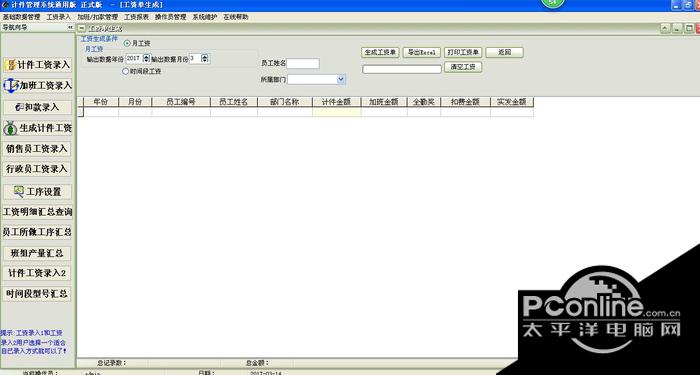Select the 时间段工资 radio button
Screen dimensions: 700x375
[125, 71]
